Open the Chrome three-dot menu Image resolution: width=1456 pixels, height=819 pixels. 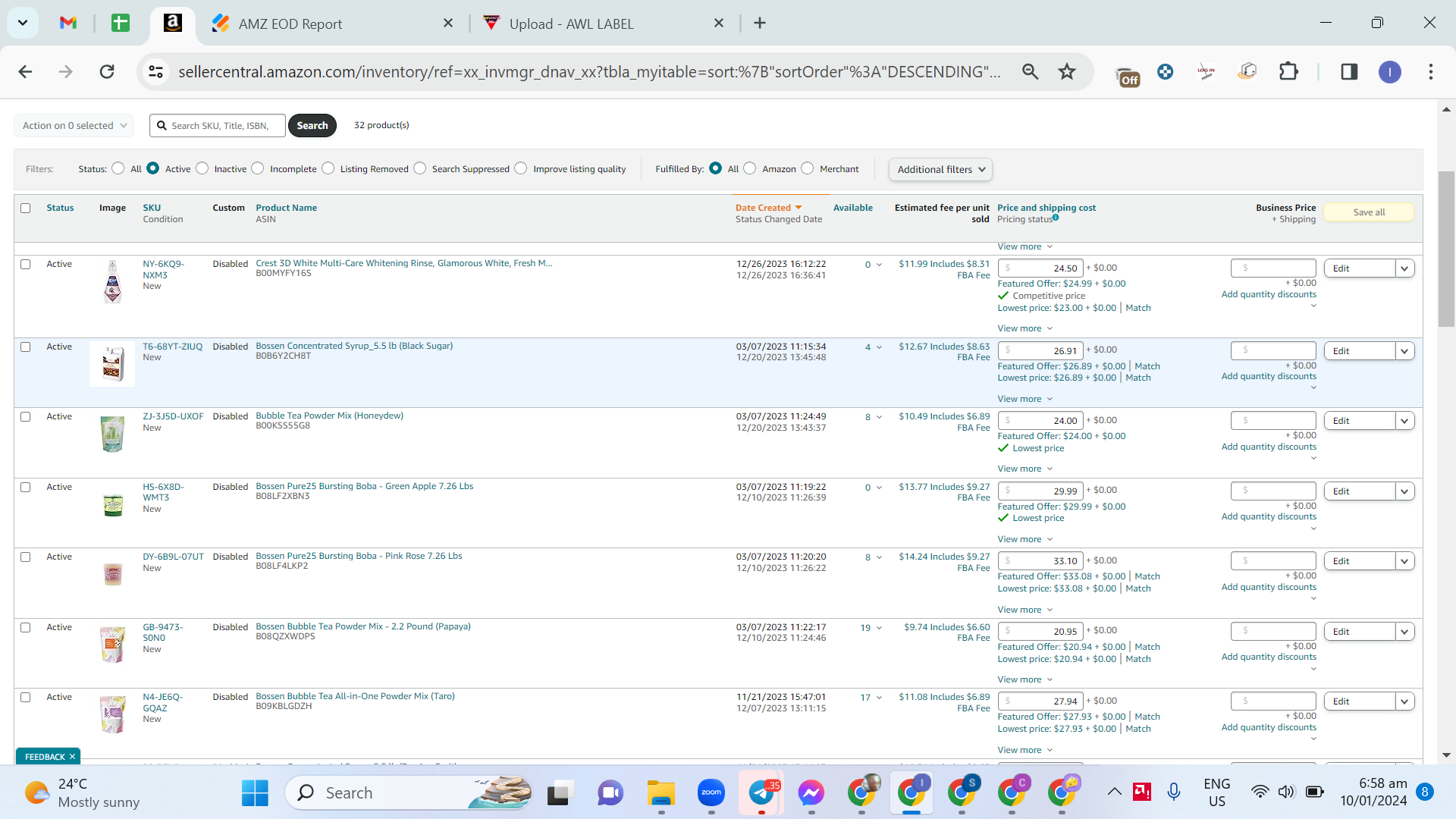(1431, 71)
